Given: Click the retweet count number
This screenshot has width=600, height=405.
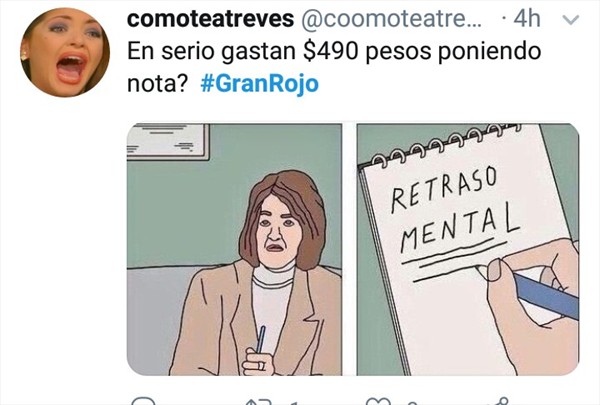Looking at the screenshot, I should [x=294, y=403].
